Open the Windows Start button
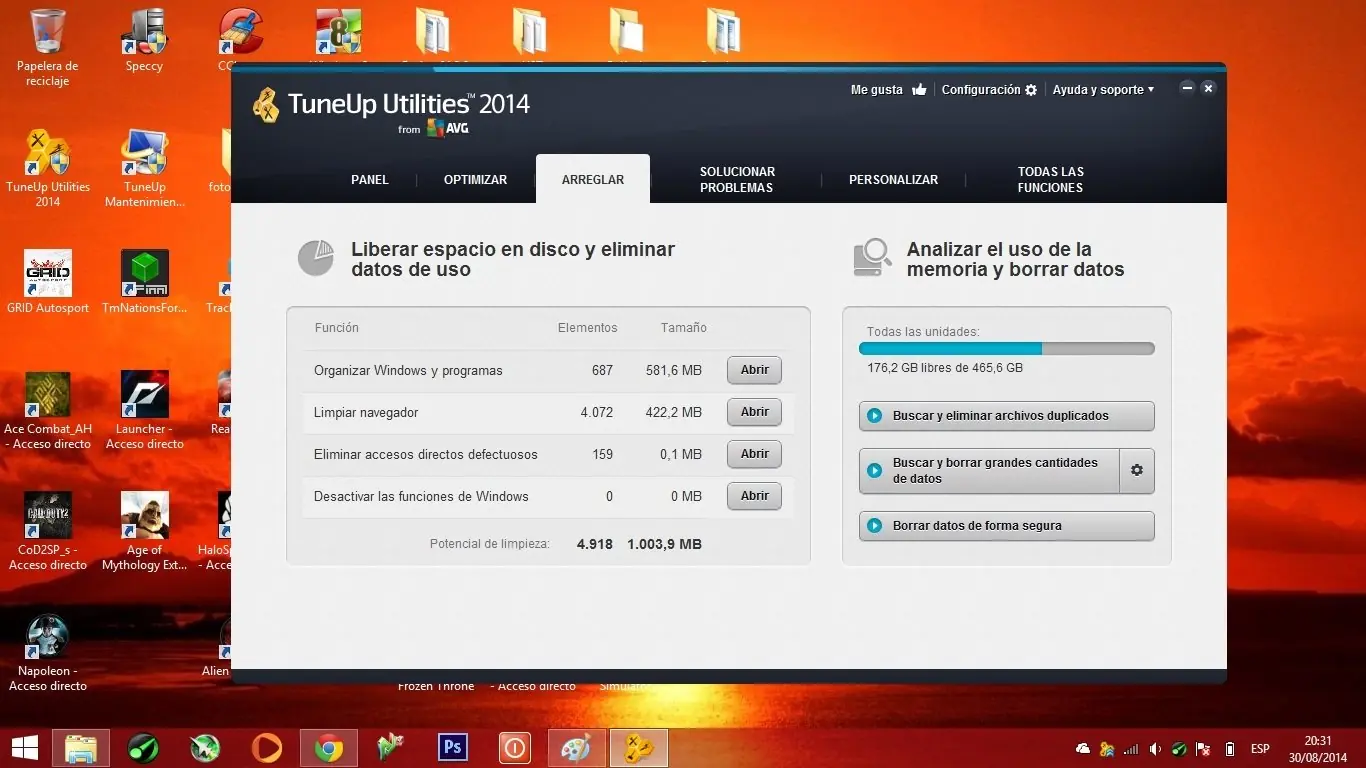This screenshot has height=768, width=1366. [x=24, y=747]
